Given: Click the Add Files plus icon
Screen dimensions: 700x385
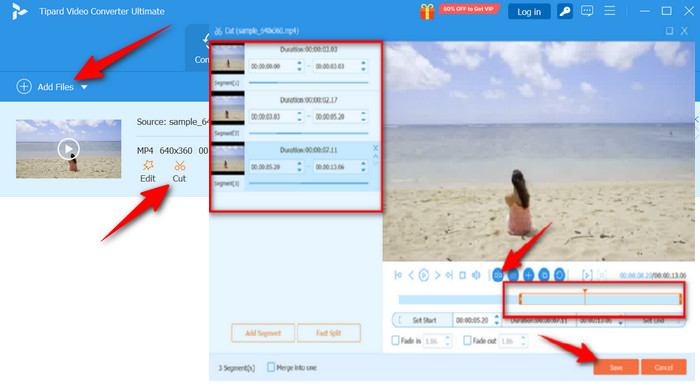Looking at the screenshot, I should 24,87.
